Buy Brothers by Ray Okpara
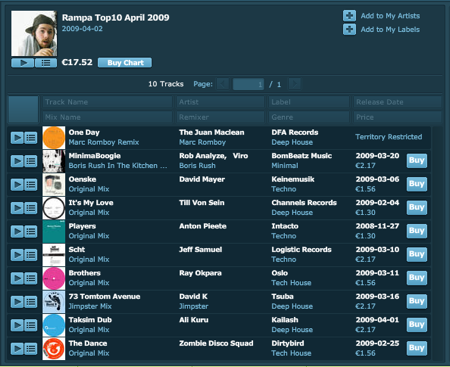450x367 pixels. click(x=417, y=278)
